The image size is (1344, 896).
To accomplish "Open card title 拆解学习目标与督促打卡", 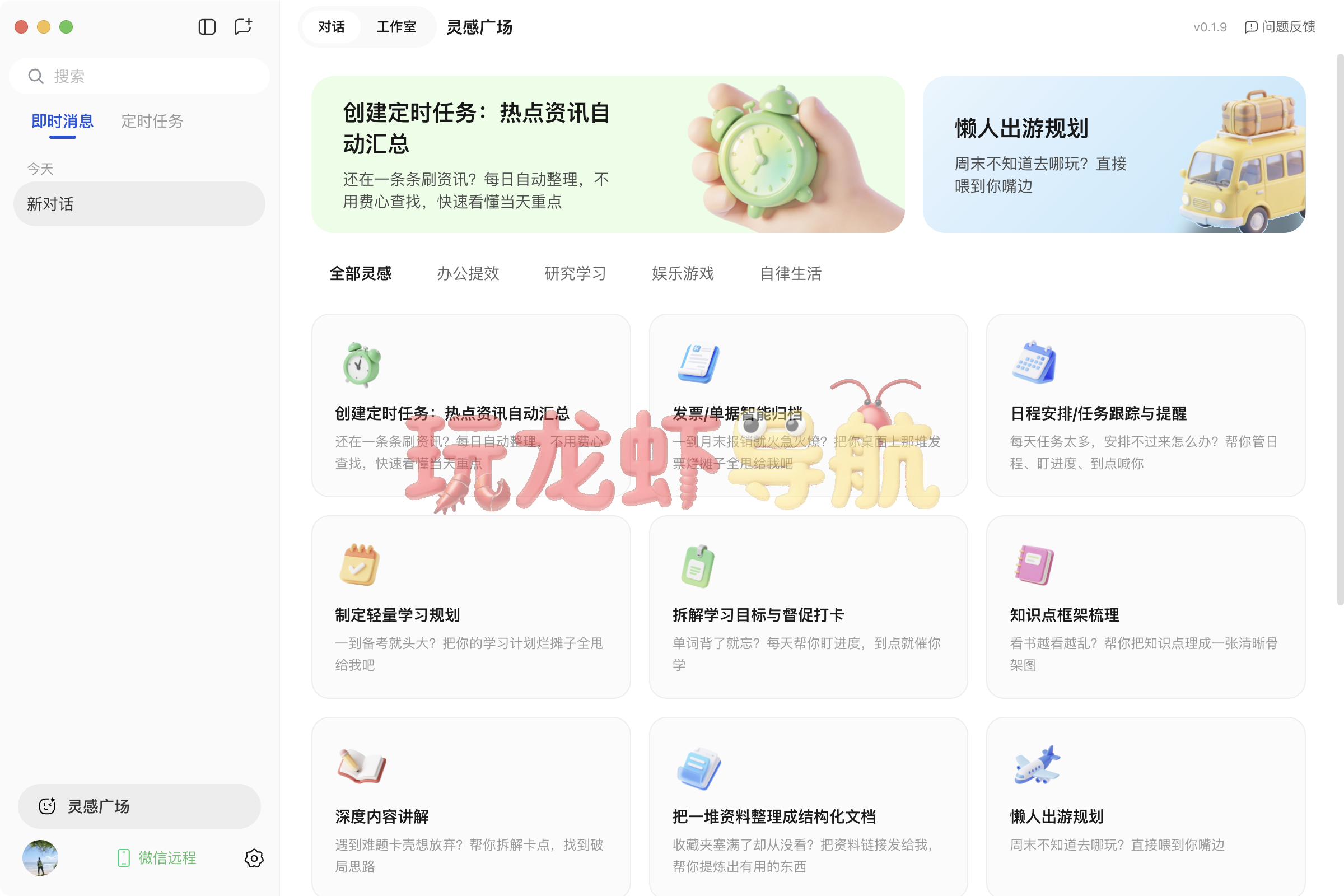I will [x=758, y=615].
